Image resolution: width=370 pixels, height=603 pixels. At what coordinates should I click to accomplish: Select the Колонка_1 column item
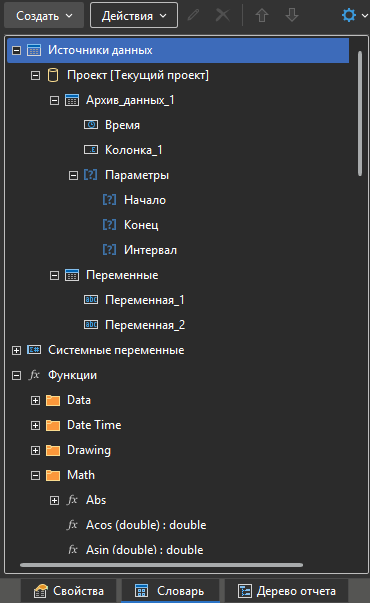(x=133, y=150)
